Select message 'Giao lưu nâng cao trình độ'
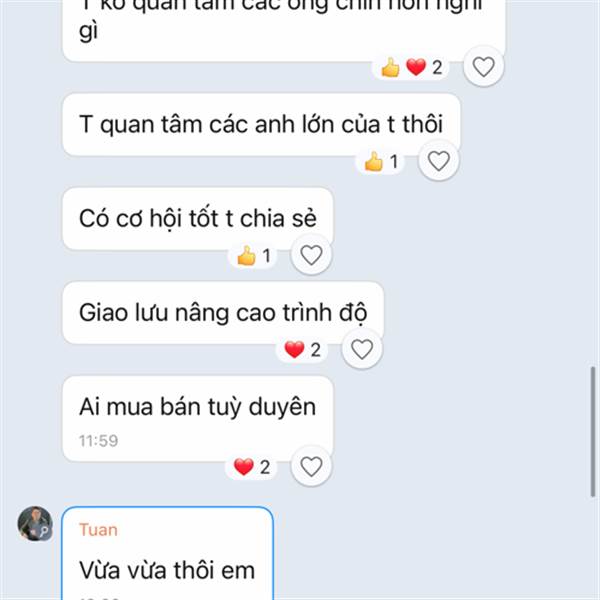The image size is (600, 600). tap(223, 313)
